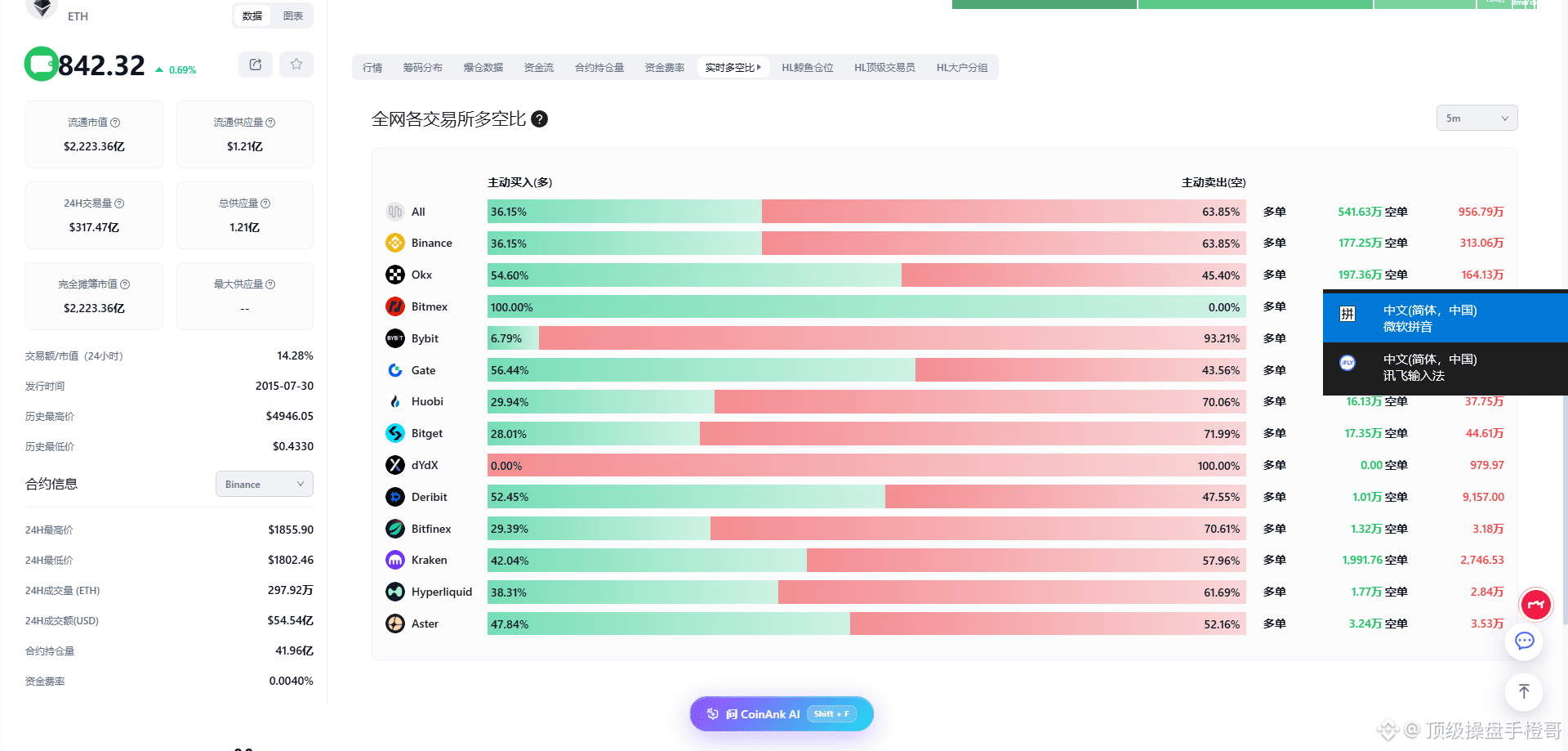
Task: Select the HL鲸鱼仓位 tab
Action: tap(808, 68)
